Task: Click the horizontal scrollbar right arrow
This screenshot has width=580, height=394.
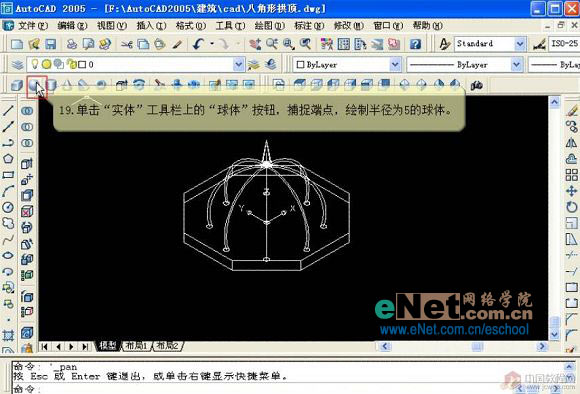Action: click(x=542, y=346)
